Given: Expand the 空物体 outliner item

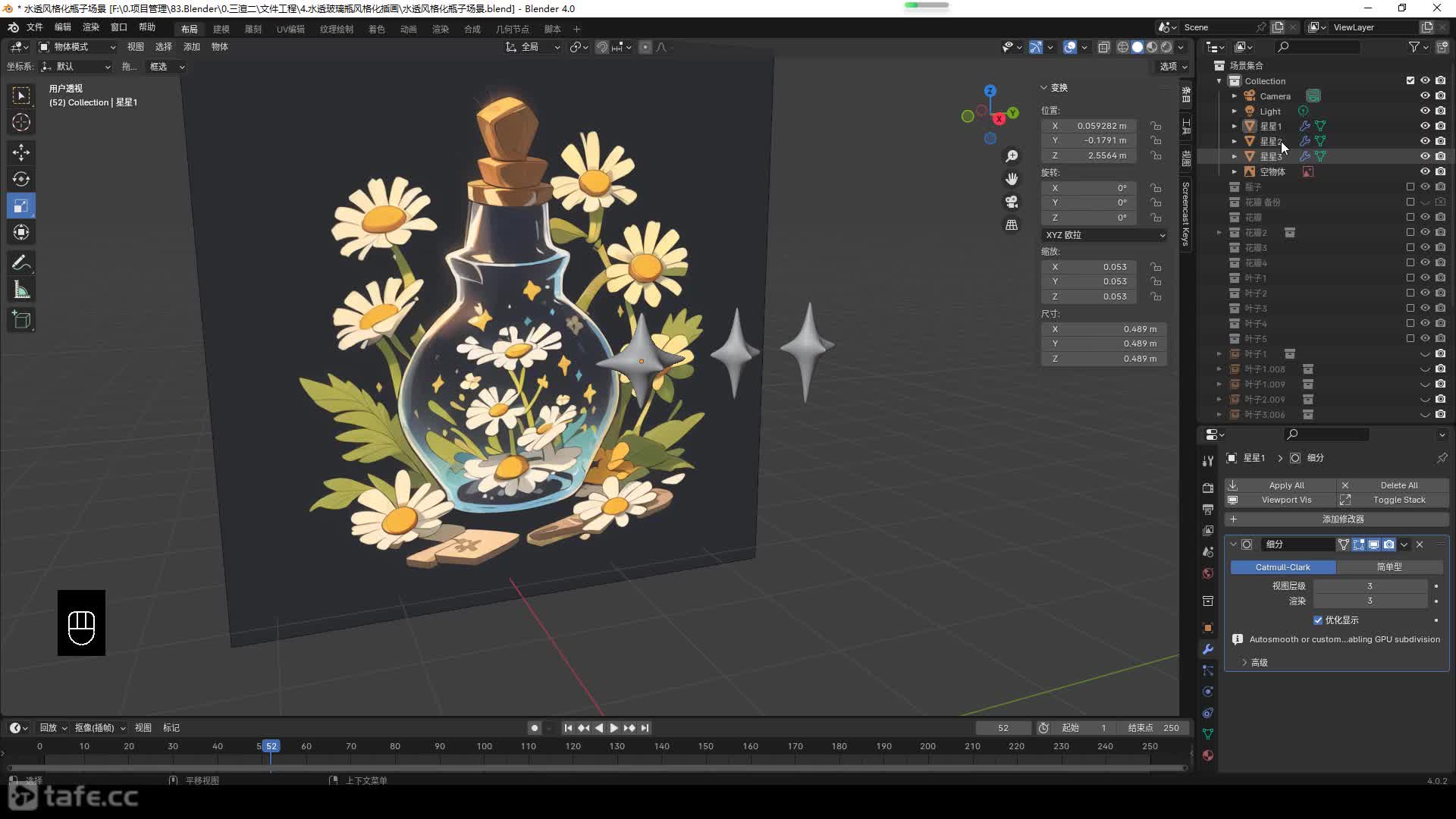Looking at the screenshot, I should 1235,171.
